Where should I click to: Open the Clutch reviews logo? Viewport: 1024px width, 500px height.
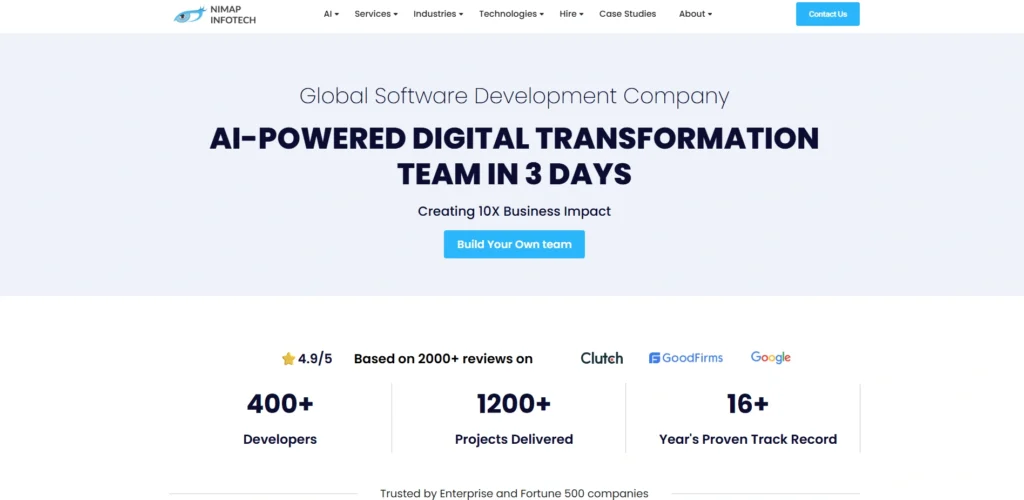coord(601,358)
